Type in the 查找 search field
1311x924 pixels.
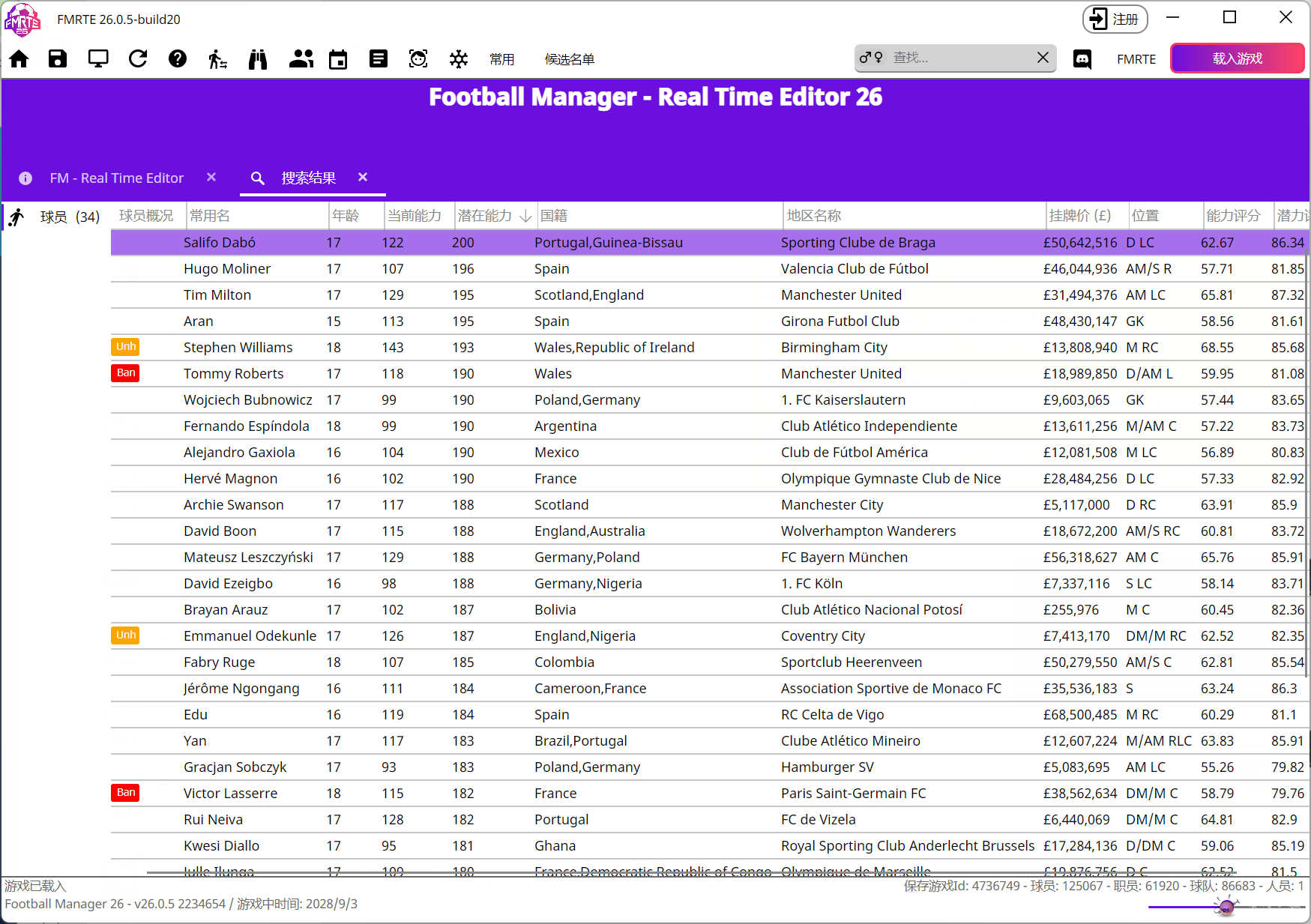[x=959, y=58]
